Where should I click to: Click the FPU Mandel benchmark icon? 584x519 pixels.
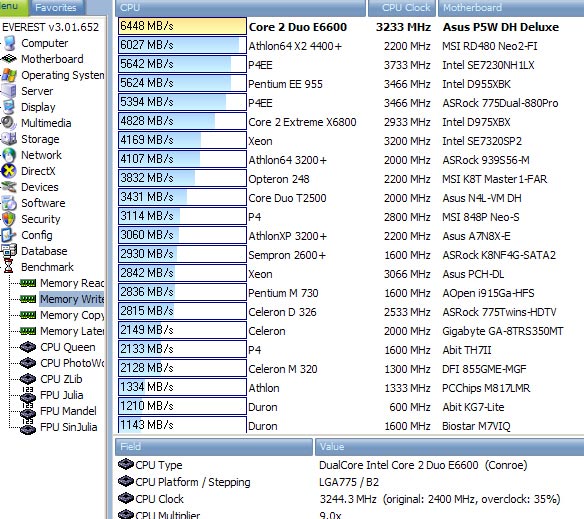click(28, 410)
